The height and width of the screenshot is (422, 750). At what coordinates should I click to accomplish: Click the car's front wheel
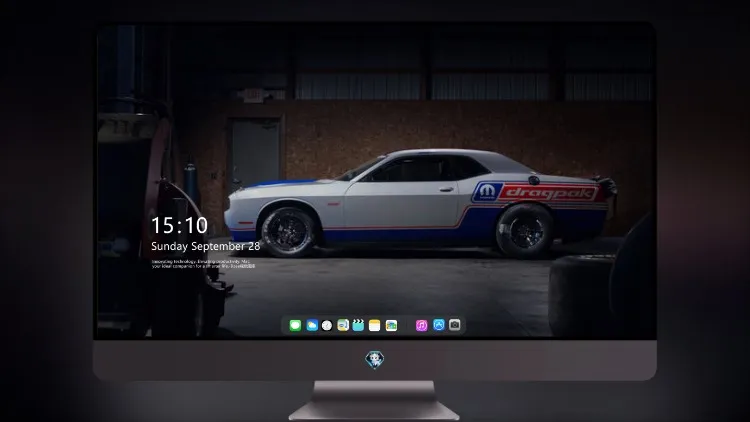288,232
